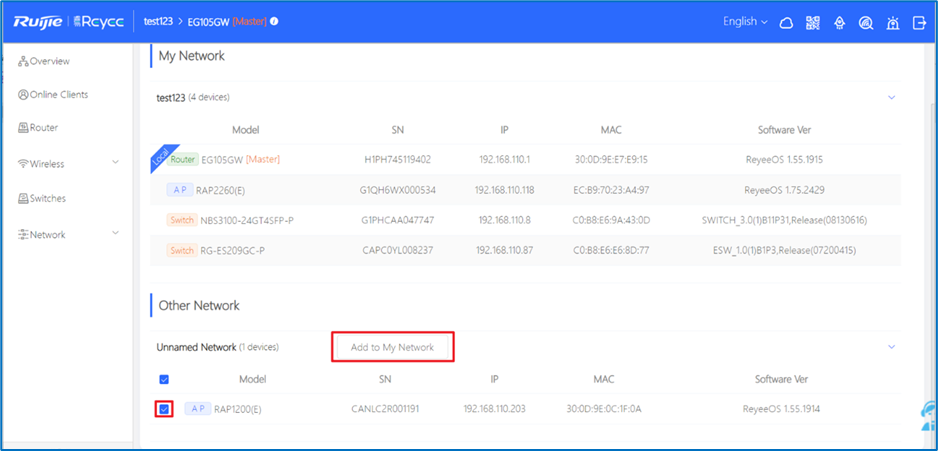Toggle the select-all checkbox in Other Network
Viewport: 938px width, 451px height.
pos(164,379)
